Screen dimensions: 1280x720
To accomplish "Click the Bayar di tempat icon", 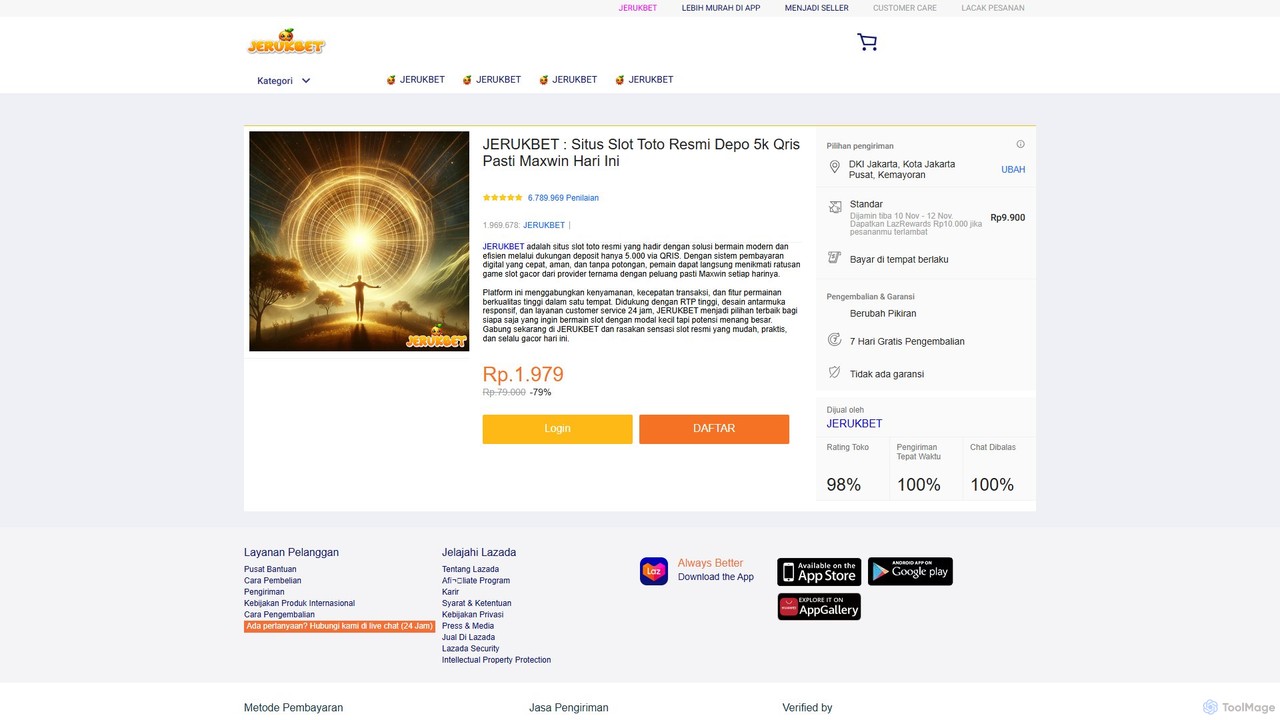I will pos(835,258).
